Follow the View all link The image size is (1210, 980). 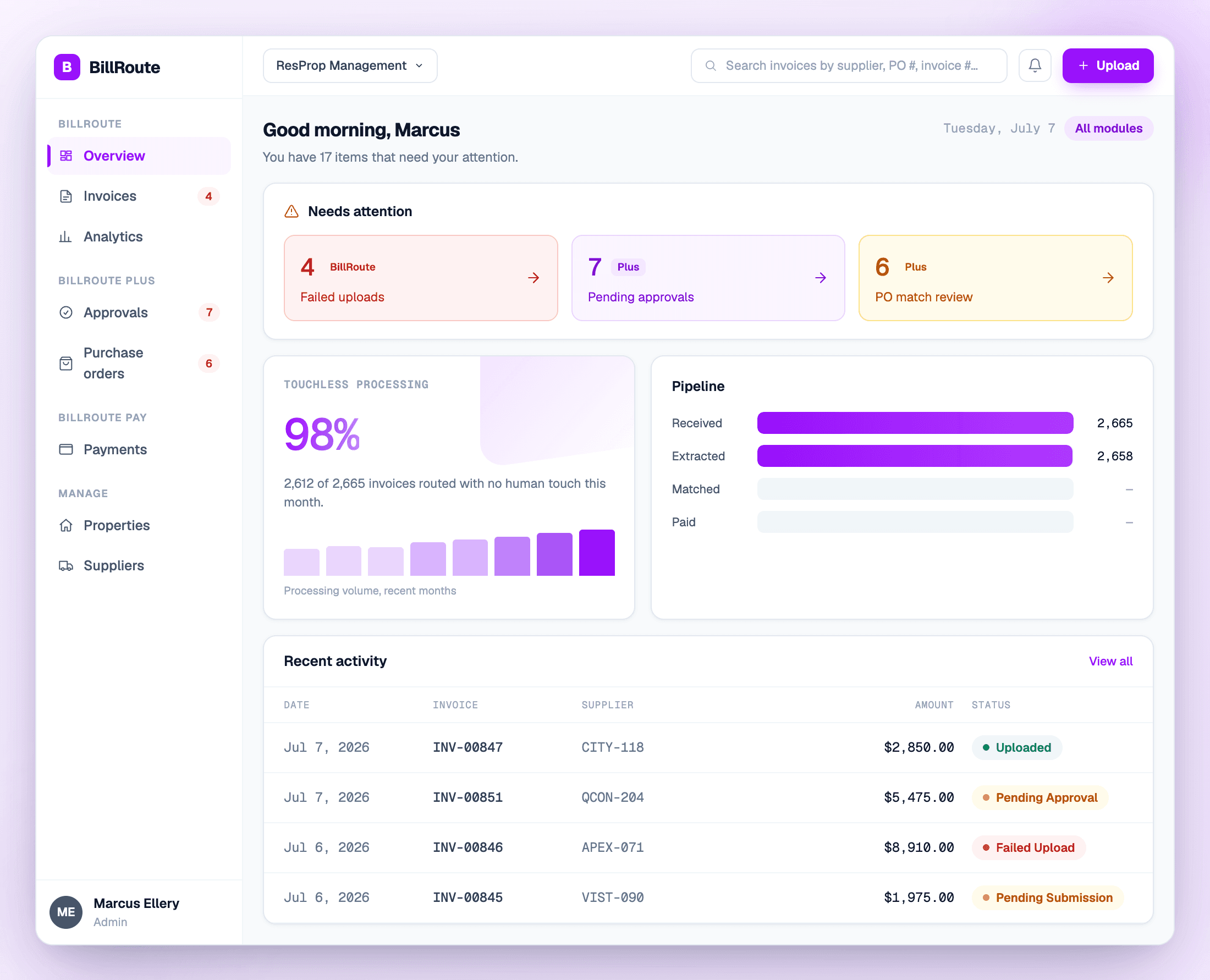(x=1110, y=661)
